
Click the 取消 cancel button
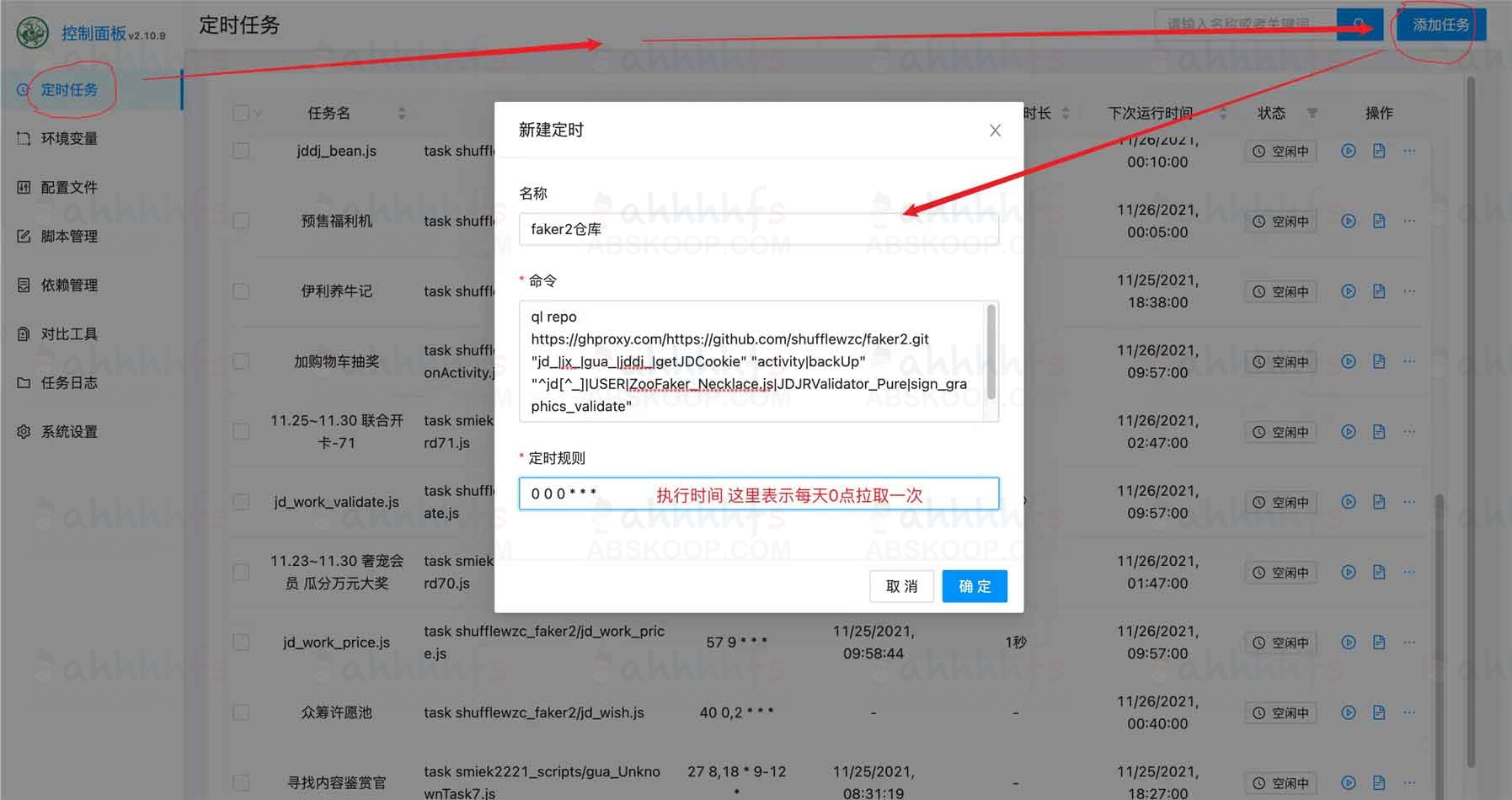(901, 586)
